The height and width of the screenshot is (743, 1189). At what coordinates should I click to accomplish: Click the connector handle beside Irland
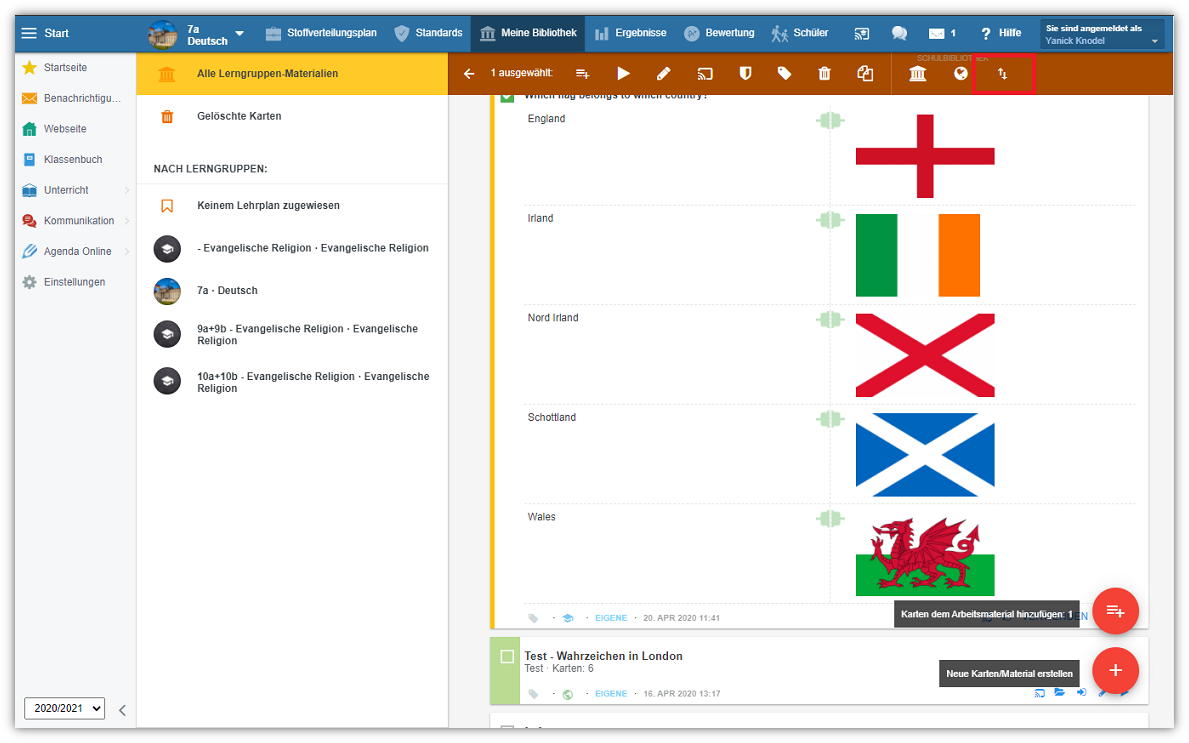tap(830, 220)
